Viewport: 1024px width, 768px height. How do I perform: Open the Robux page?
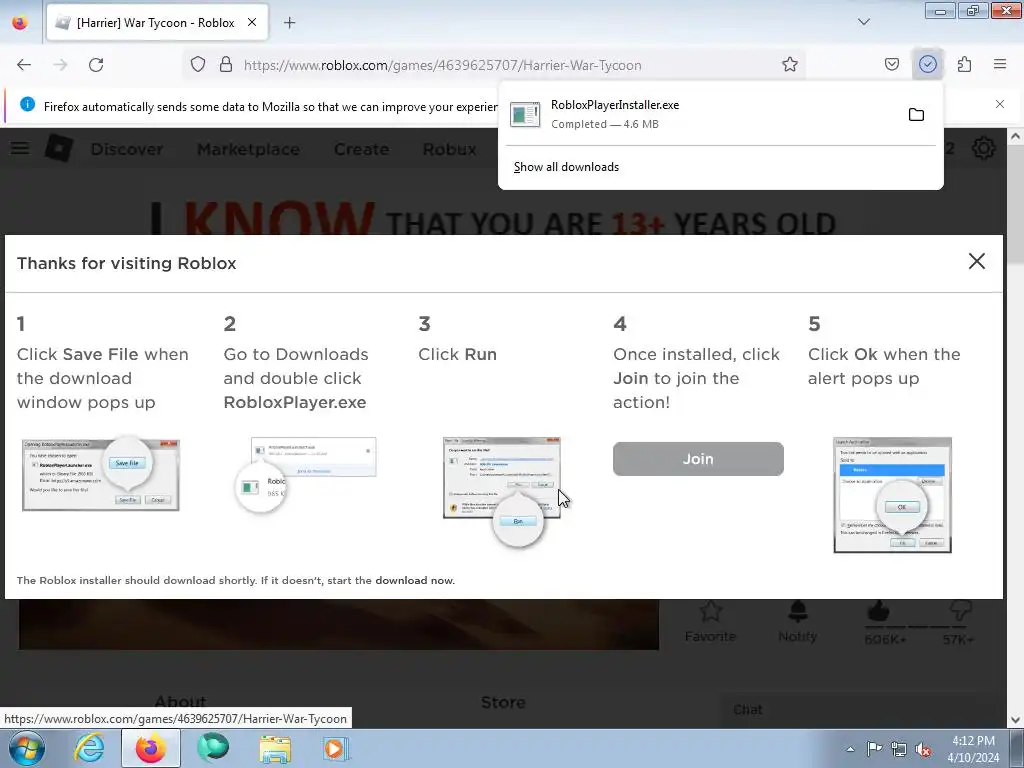pos(449,150)
